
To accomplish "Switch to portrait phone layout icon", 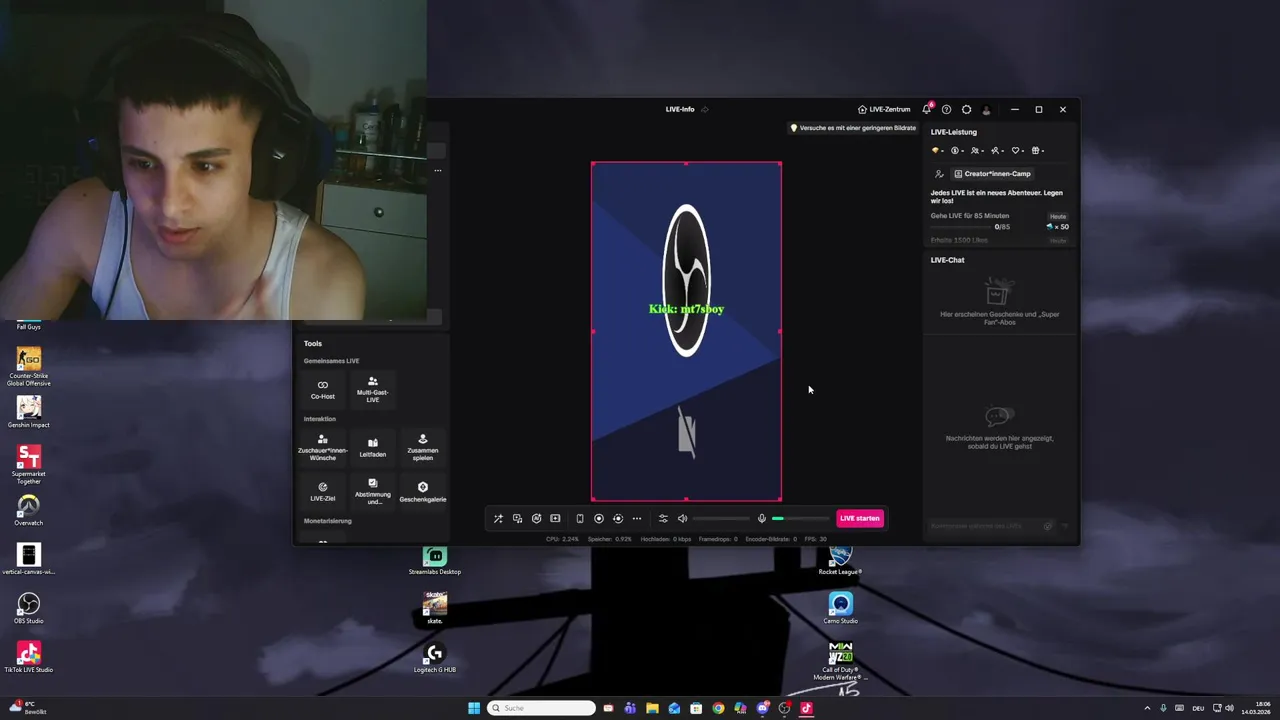I will tap(580, 518).
